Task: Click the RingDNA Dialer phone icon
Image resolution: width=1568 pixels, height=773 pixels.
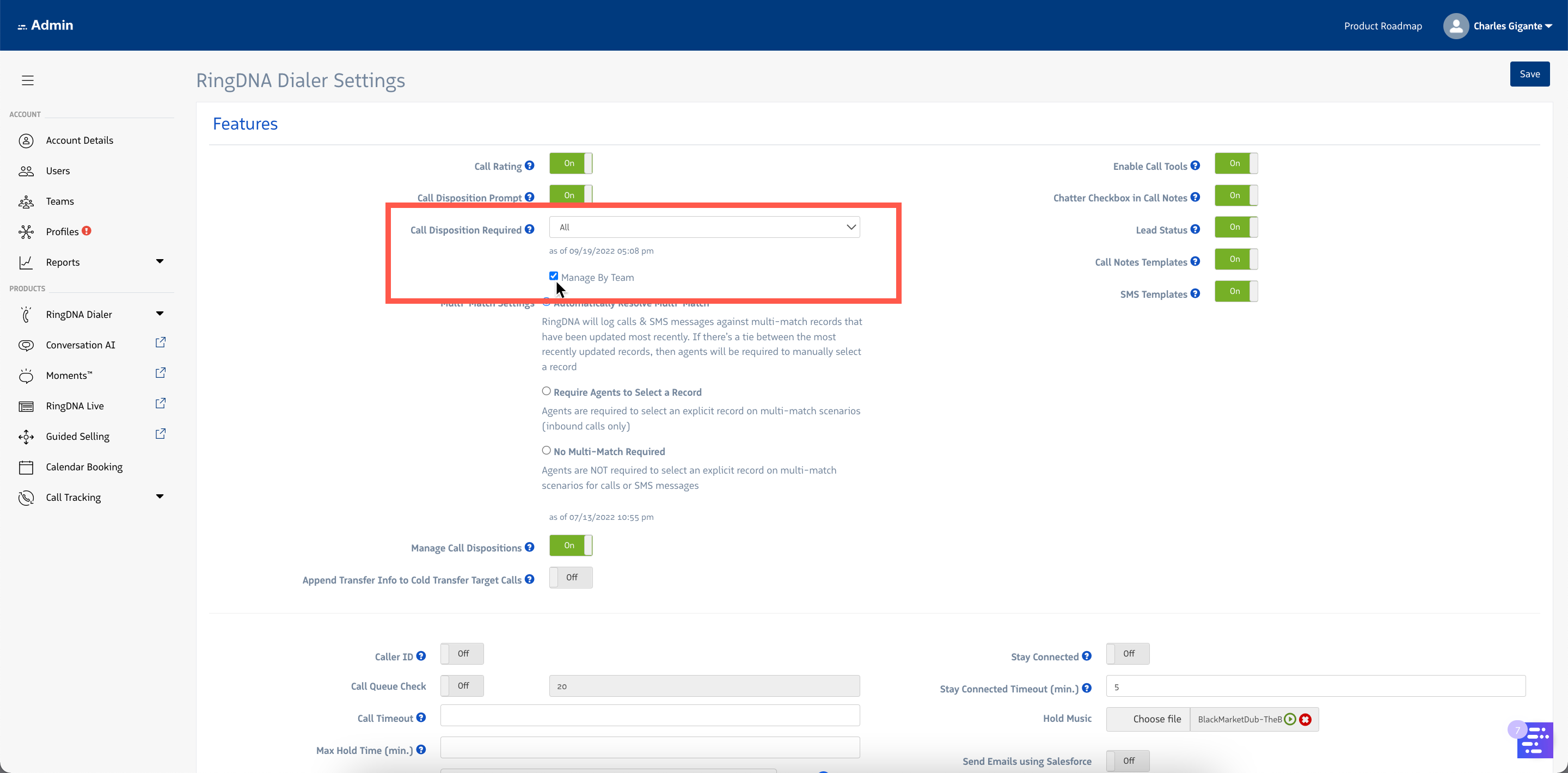Action: (26, 315)
